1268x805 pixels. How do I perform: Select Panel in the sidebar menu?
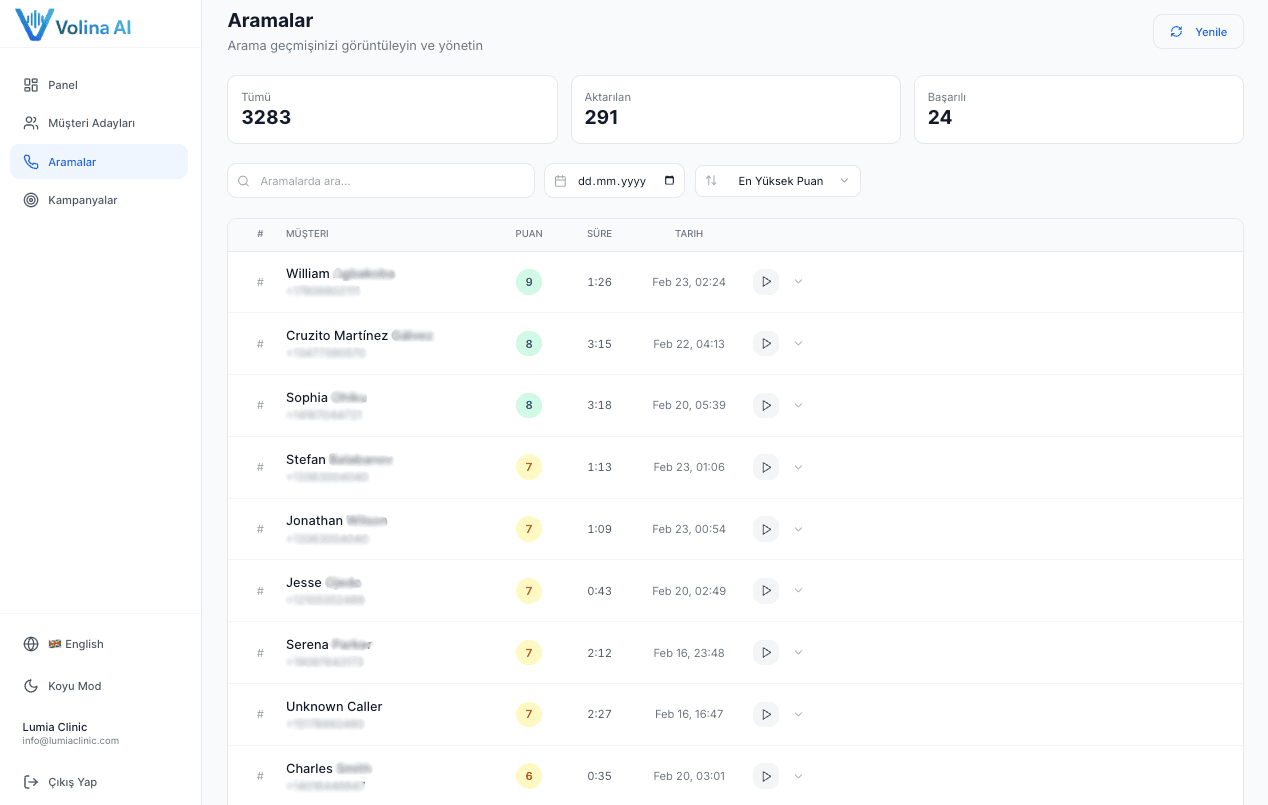click(62, 85)
